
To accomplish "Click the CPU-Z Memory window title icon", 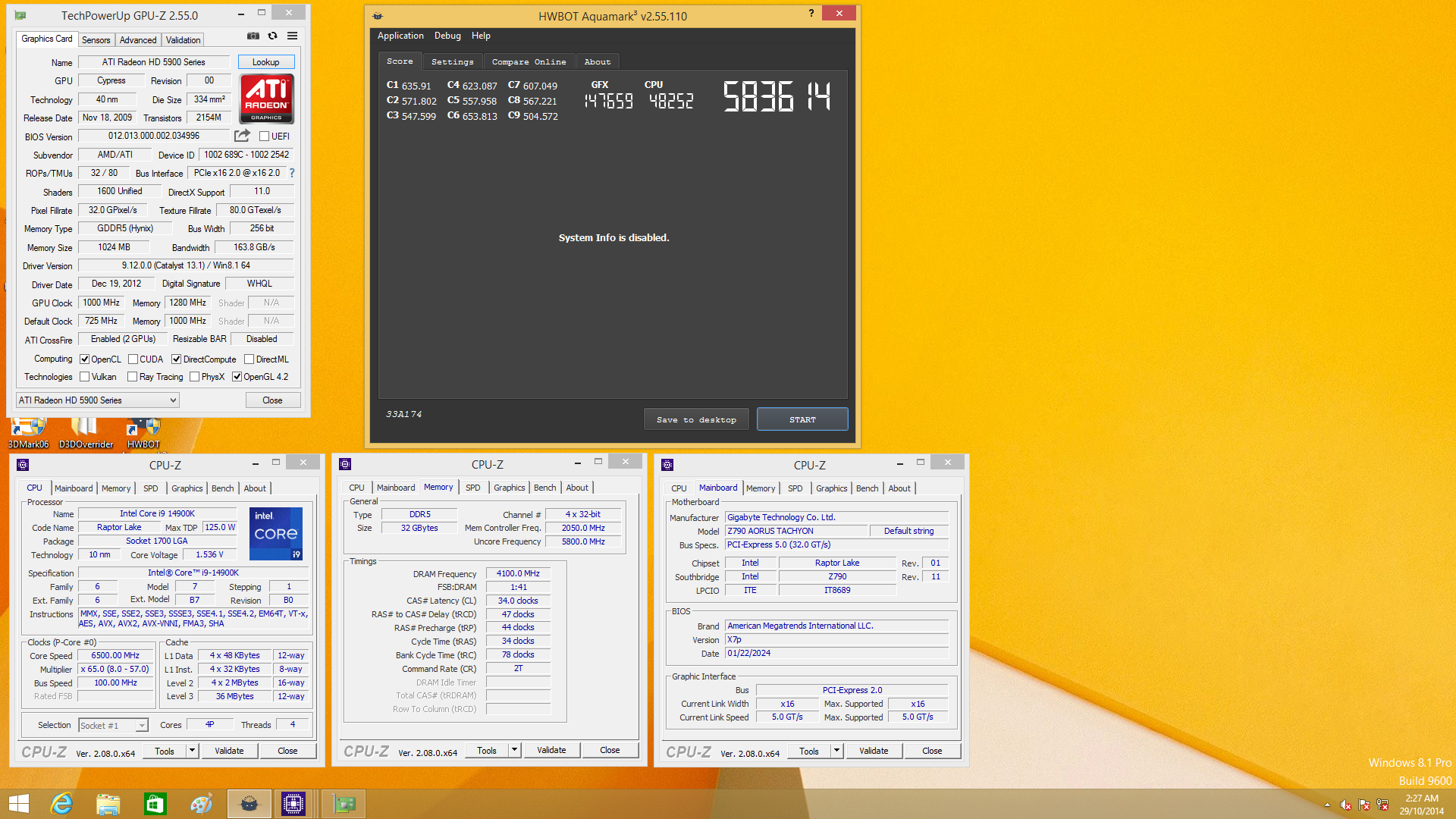I will pyautogui.click(x=345, y=464).
